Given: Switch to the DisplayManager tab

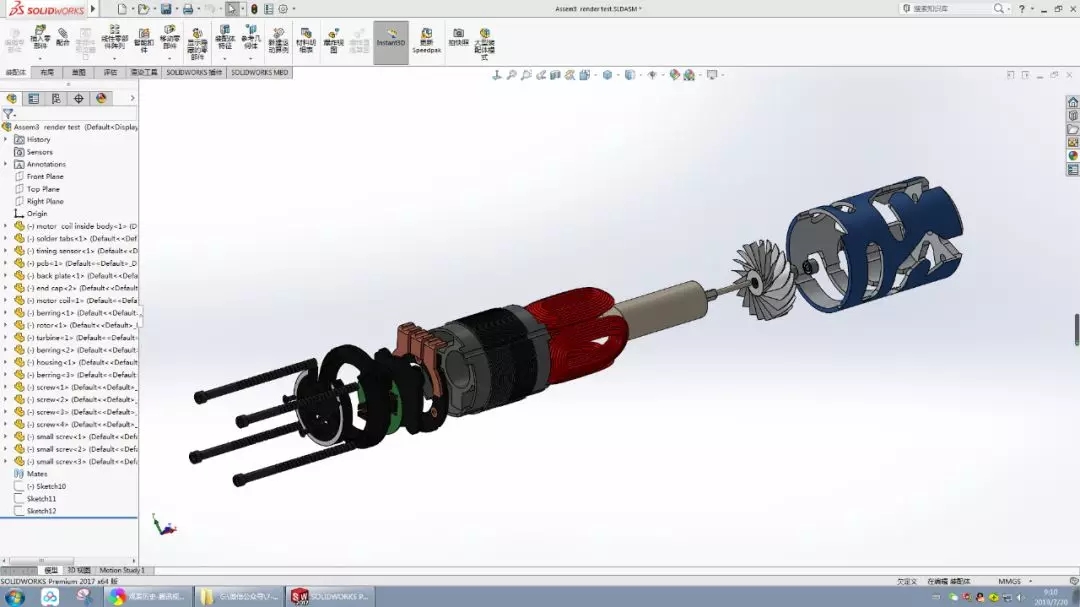Looking at the screenshot, I should (101, 99).
